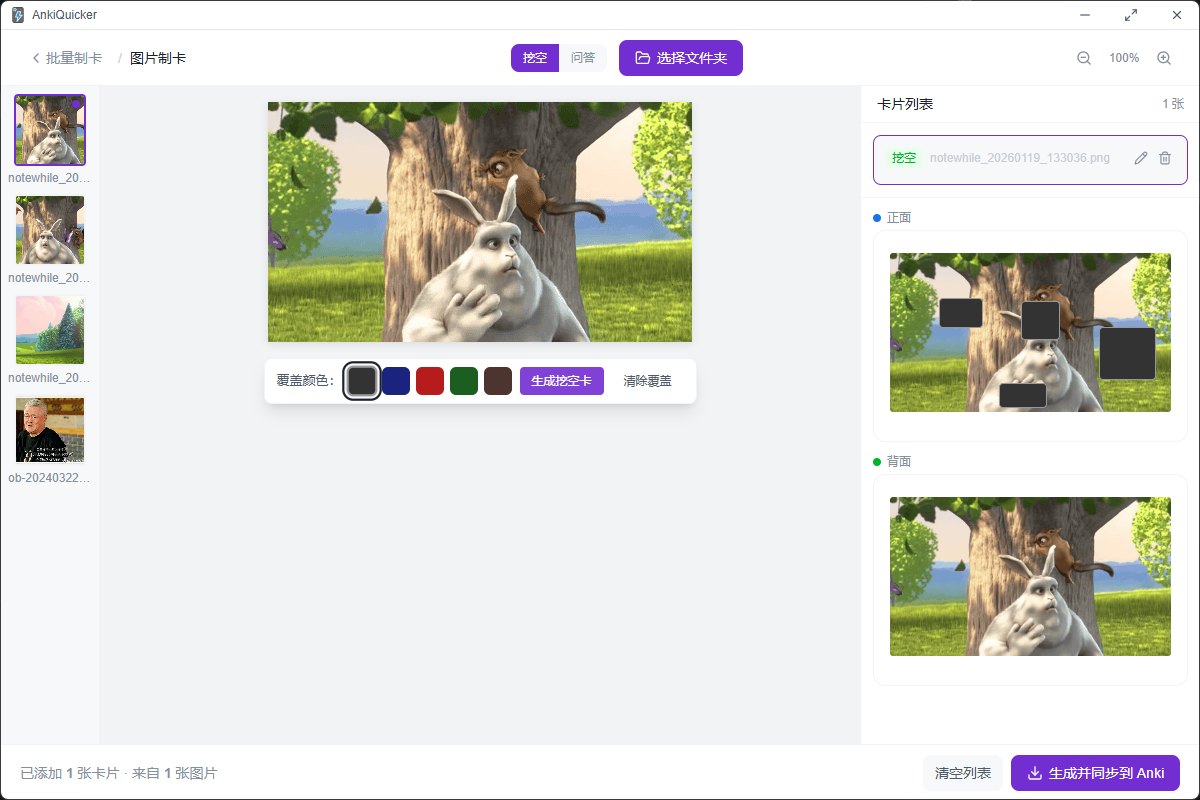
Task: Click 清除覆盖 to clear masks
Action: pos(648,381)
